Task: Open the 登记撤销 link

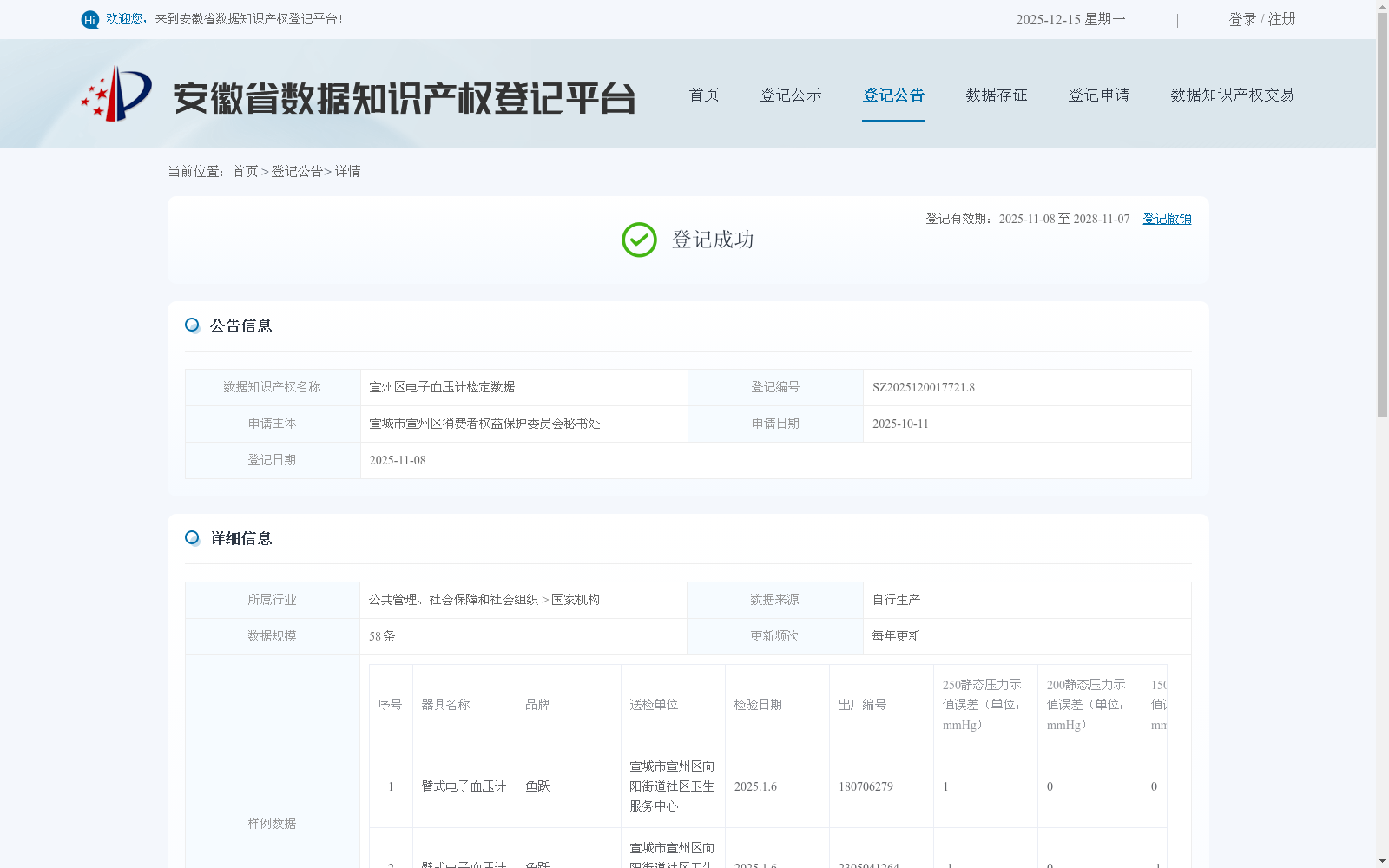Action: point(1166,219)
